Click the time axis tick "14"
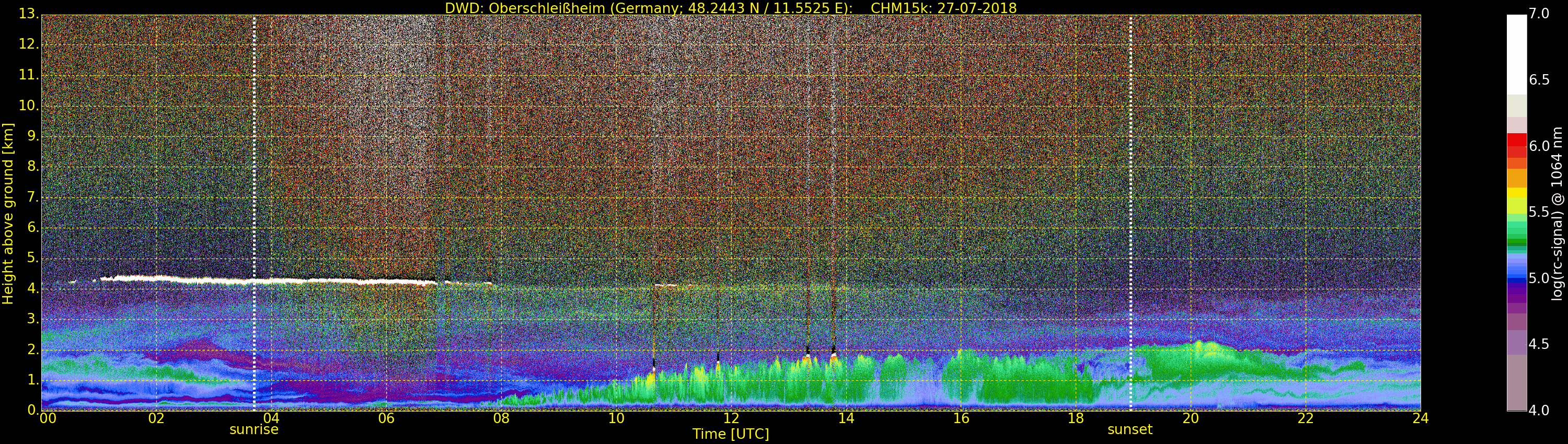This screenshot has width=1568, height=444. click(x=846, y=418)
